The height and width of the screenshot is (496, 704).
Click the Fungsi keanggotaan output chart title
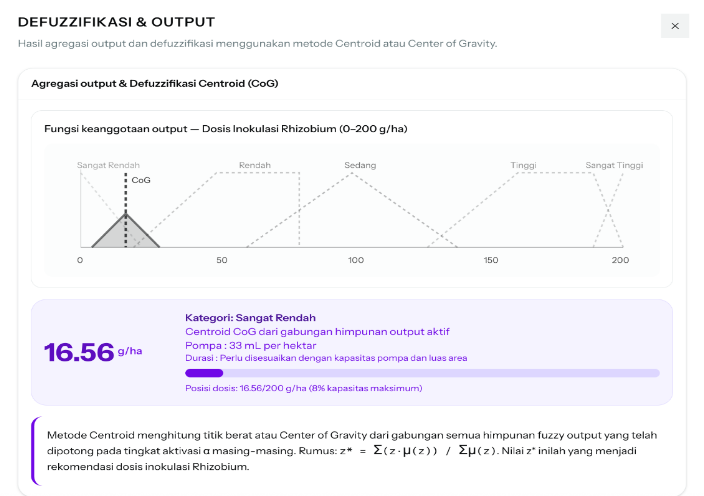pos(226,129)
